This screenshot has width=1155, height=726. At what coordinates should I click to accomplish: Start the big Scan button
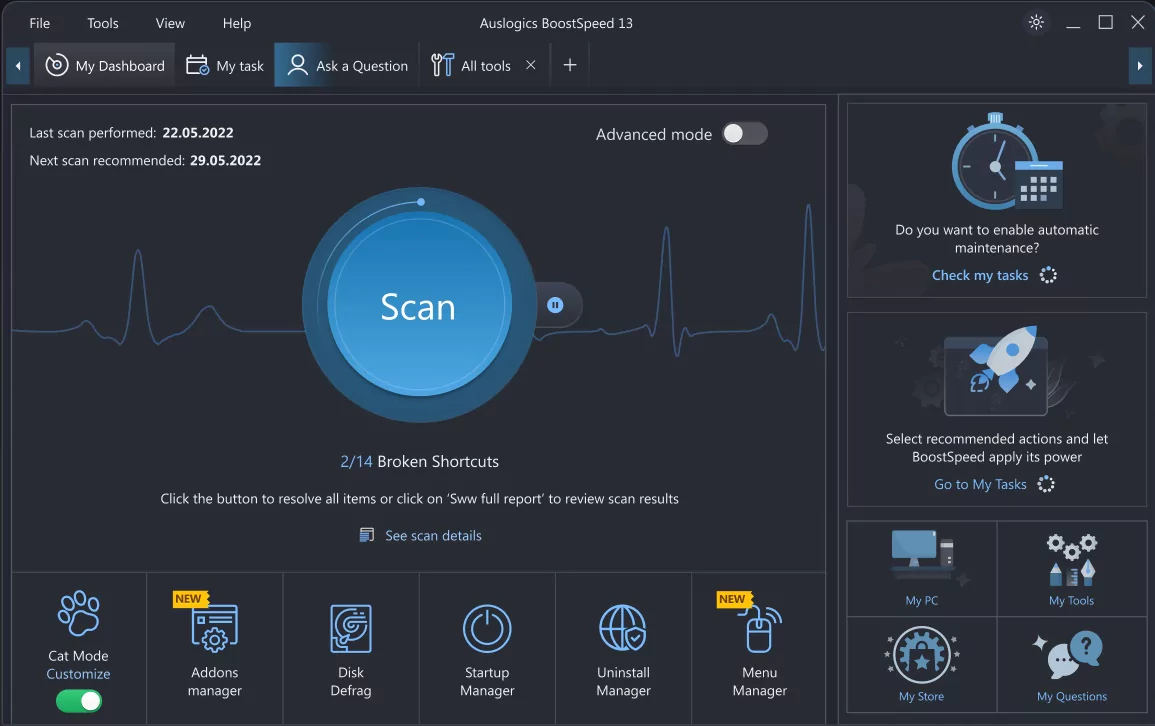(x=419, y=306)
